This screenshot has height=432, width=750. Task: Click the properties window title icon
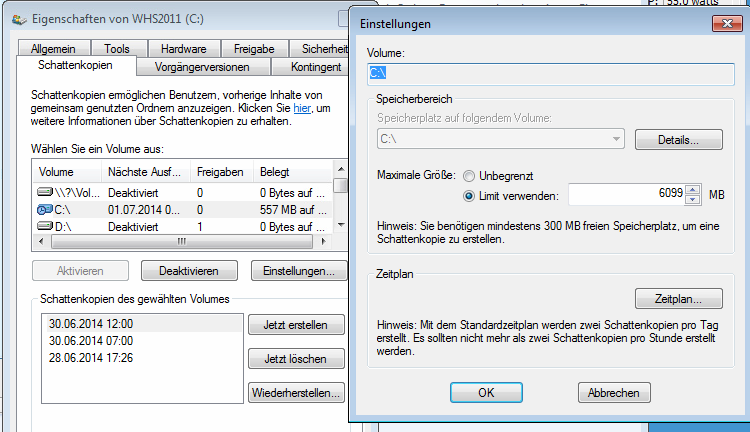pyautogui.click(x=20, y=20)
